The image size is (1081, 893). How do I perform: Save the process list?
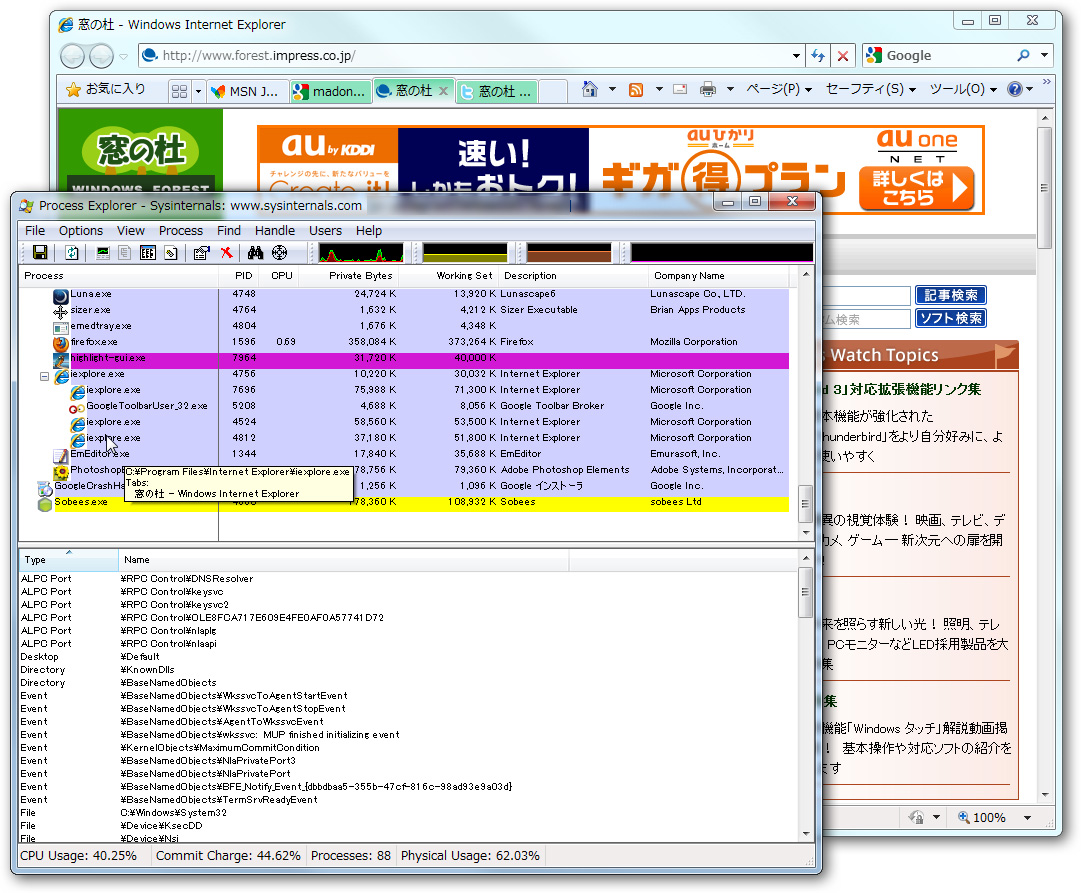tap(41, 252)
